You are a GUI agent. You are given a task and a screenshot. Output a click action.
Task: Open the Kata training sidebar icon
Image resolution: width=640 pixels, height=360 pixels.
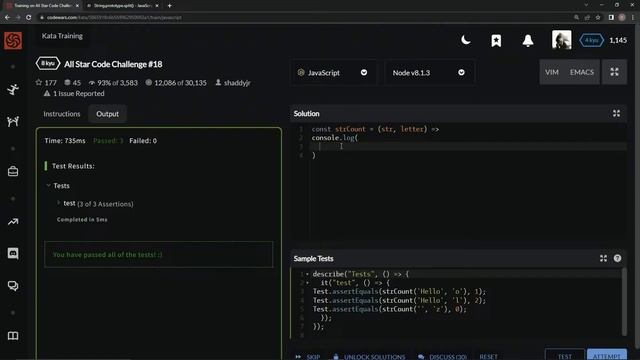coord(13,89)
